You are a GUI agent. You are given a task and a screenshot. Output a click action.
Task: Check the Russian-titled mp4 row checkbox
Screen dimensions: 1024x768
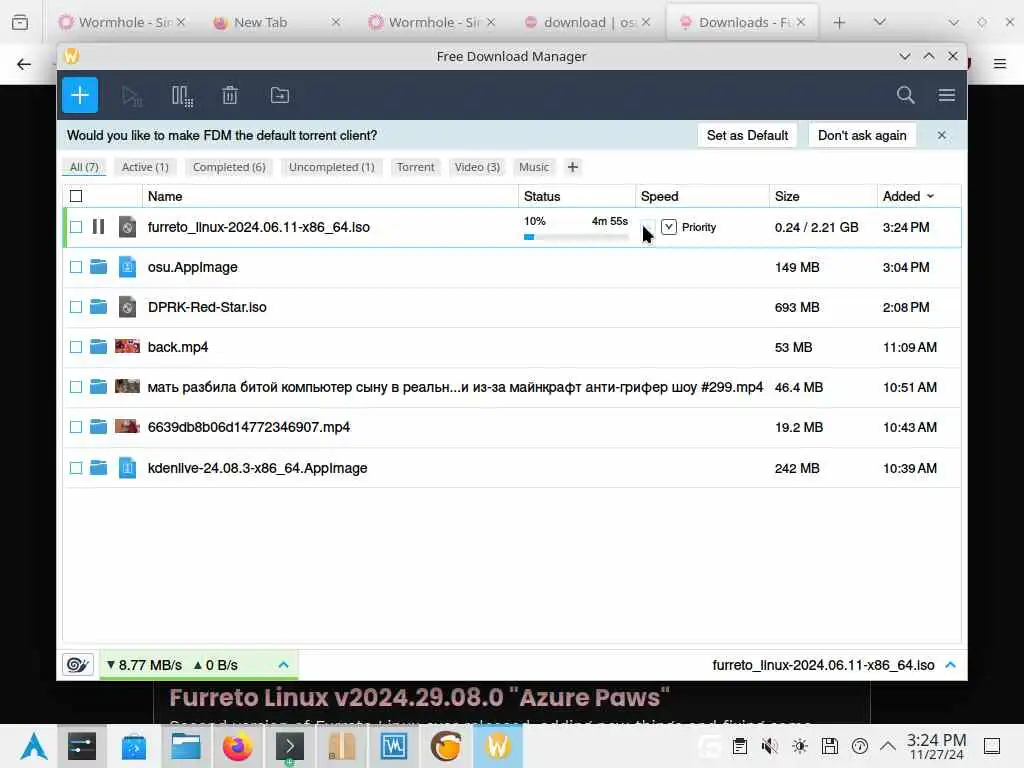coord(76,387)
